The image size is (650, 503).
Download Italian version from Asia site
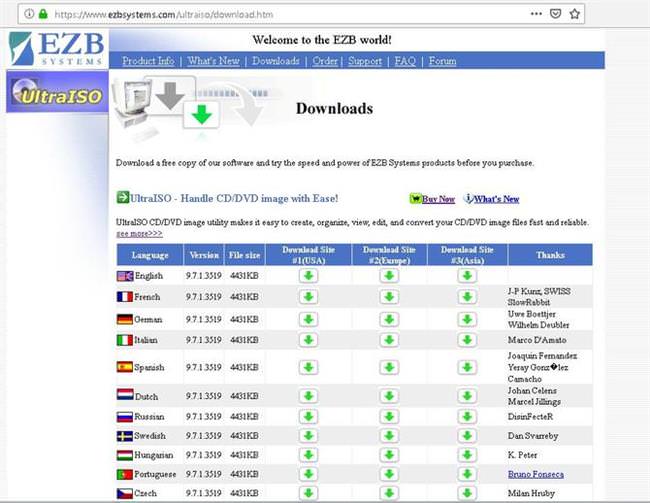(467, 340)
